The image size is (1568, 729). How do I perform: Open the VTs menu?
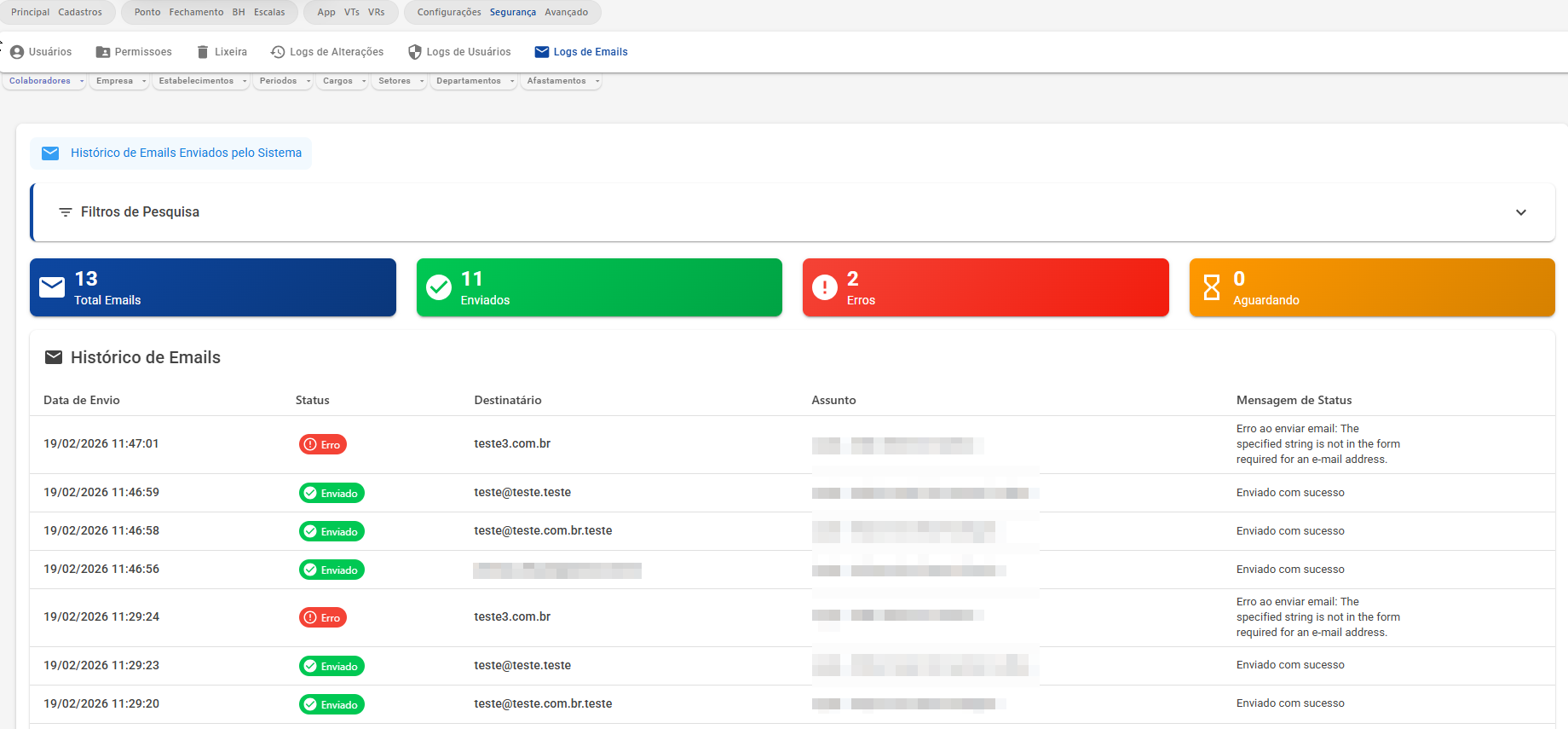coord(352,13)
